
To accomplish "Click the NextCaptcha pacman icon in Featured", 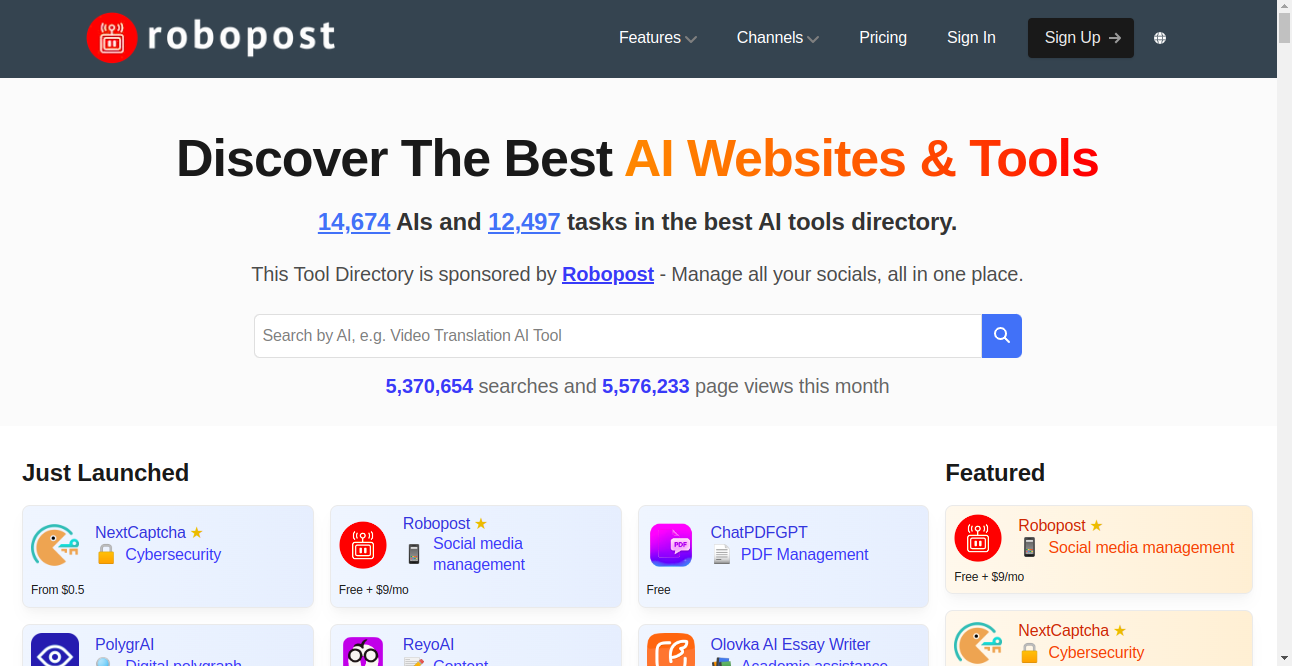I will coord(978,643).
